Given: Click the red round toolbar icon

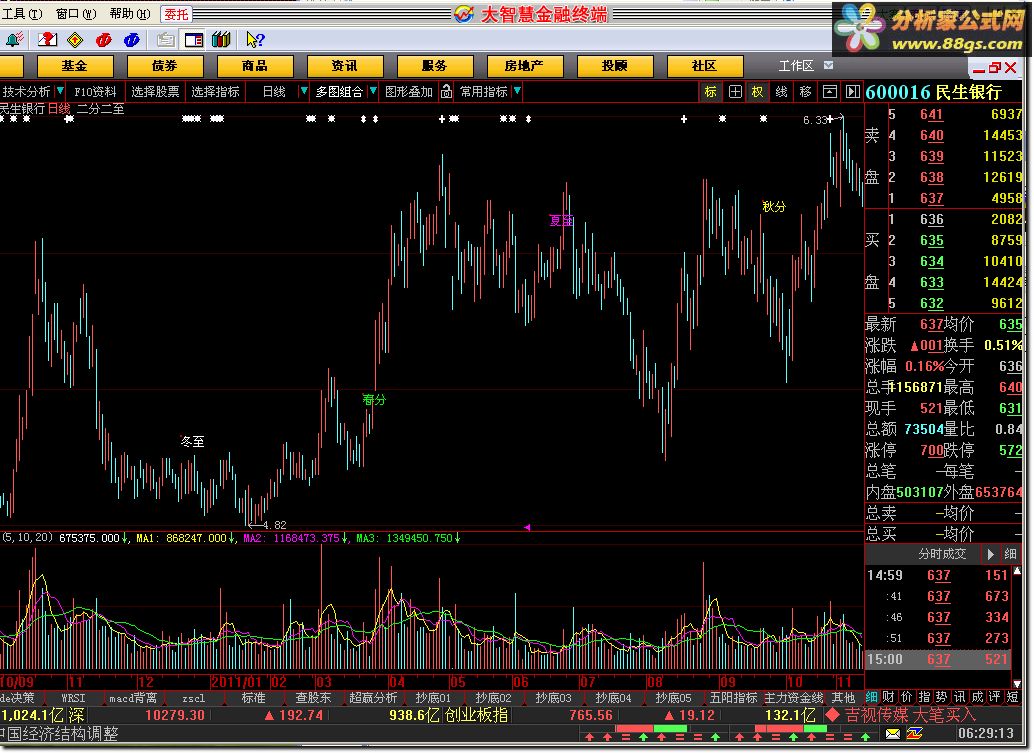Looking at the screenshot, I should (x=104, y=40).
